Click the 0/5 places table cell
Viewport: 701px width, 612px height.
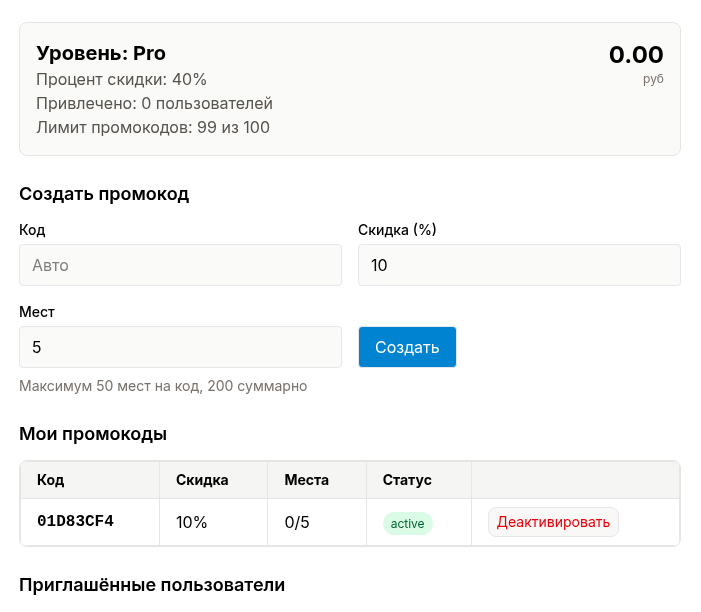pos(297,522)
